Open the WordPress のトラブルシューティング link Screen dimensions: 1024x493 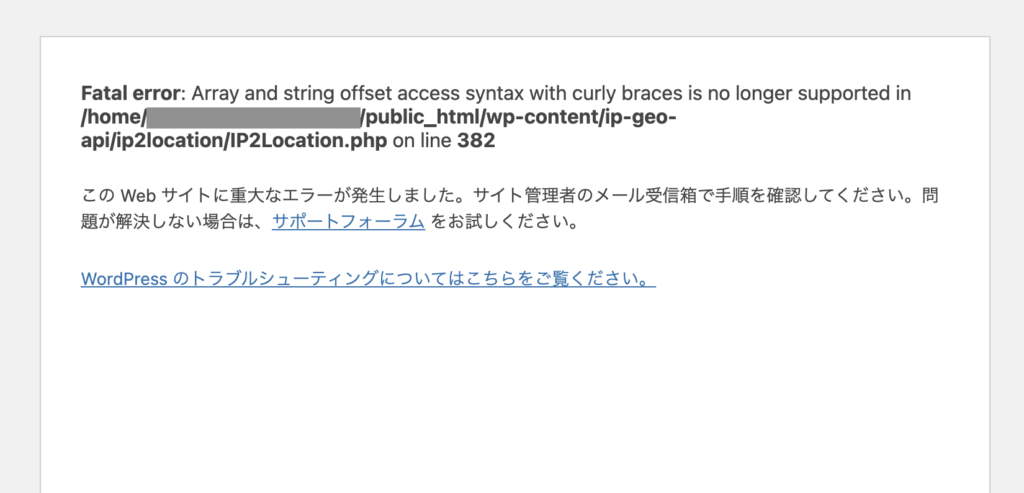tap(368, 278)
